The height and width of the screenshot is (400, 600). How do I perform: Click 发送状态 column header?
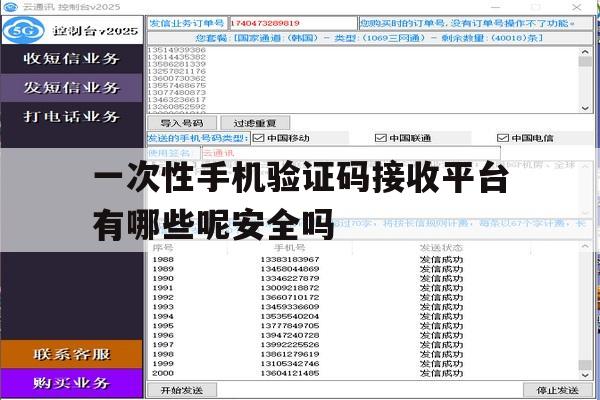tap(441, 248)
